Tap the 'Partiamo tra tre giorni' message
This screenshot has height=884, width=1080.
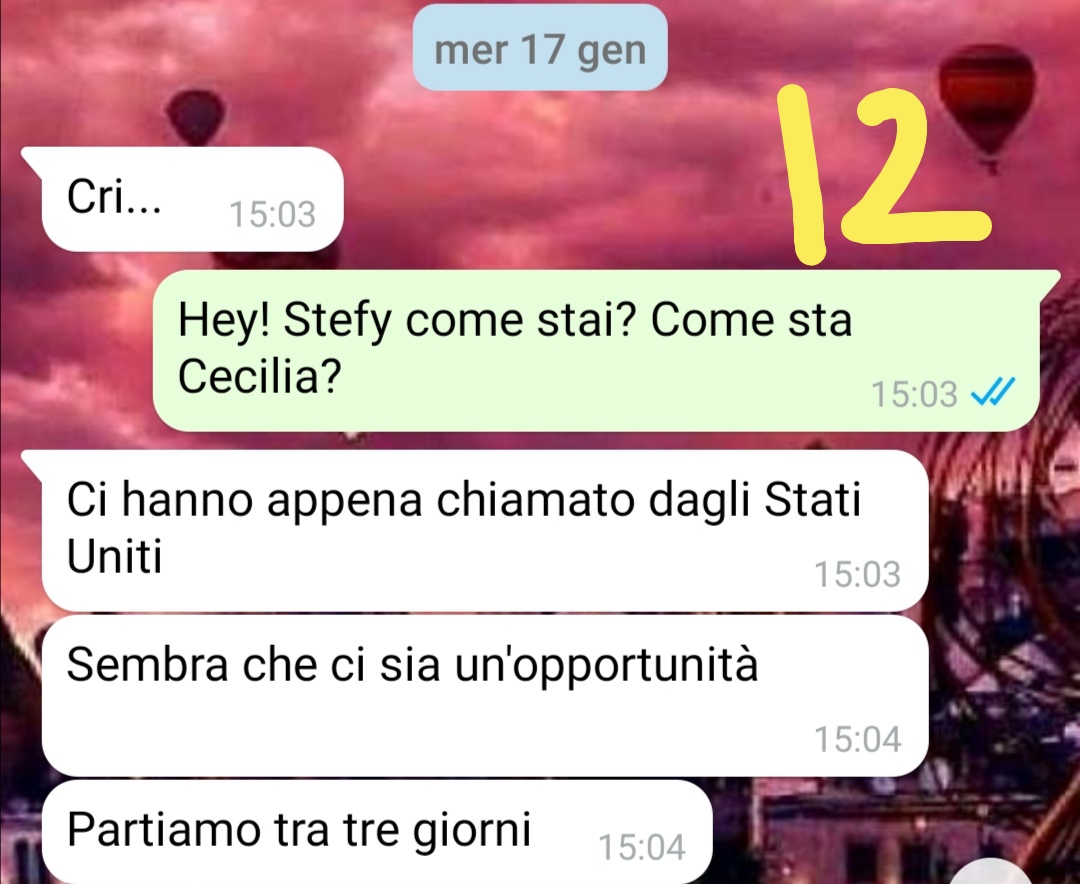[x=377, y=832]
